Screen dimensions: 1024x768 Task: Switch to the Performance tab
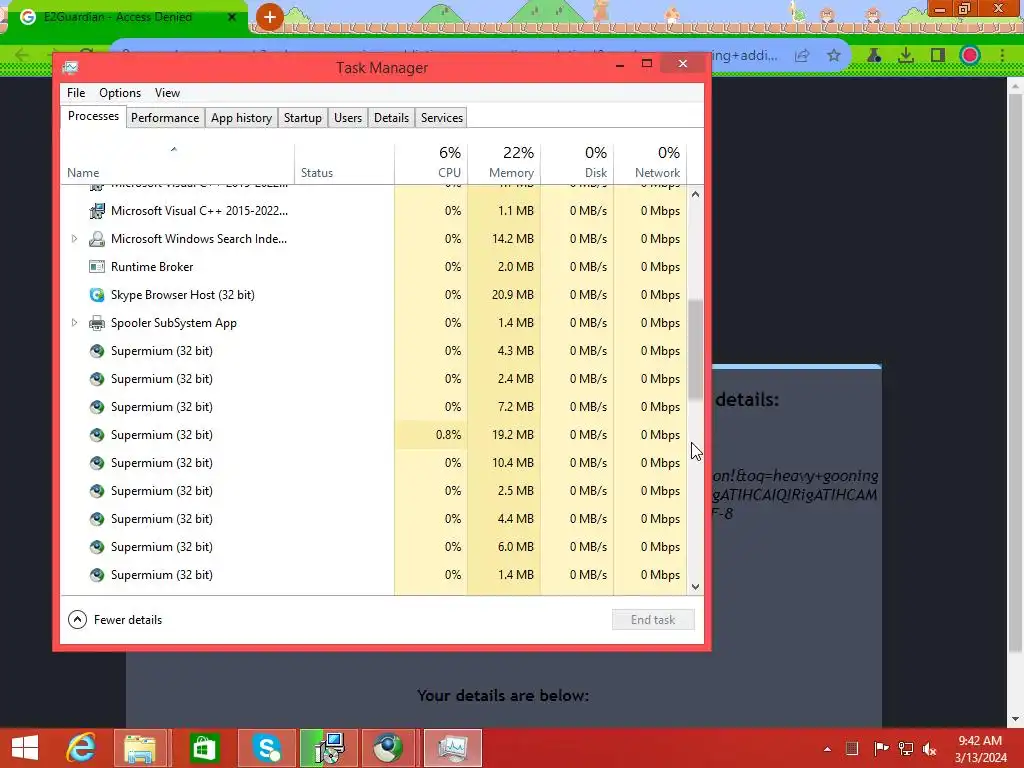(165, 118)
